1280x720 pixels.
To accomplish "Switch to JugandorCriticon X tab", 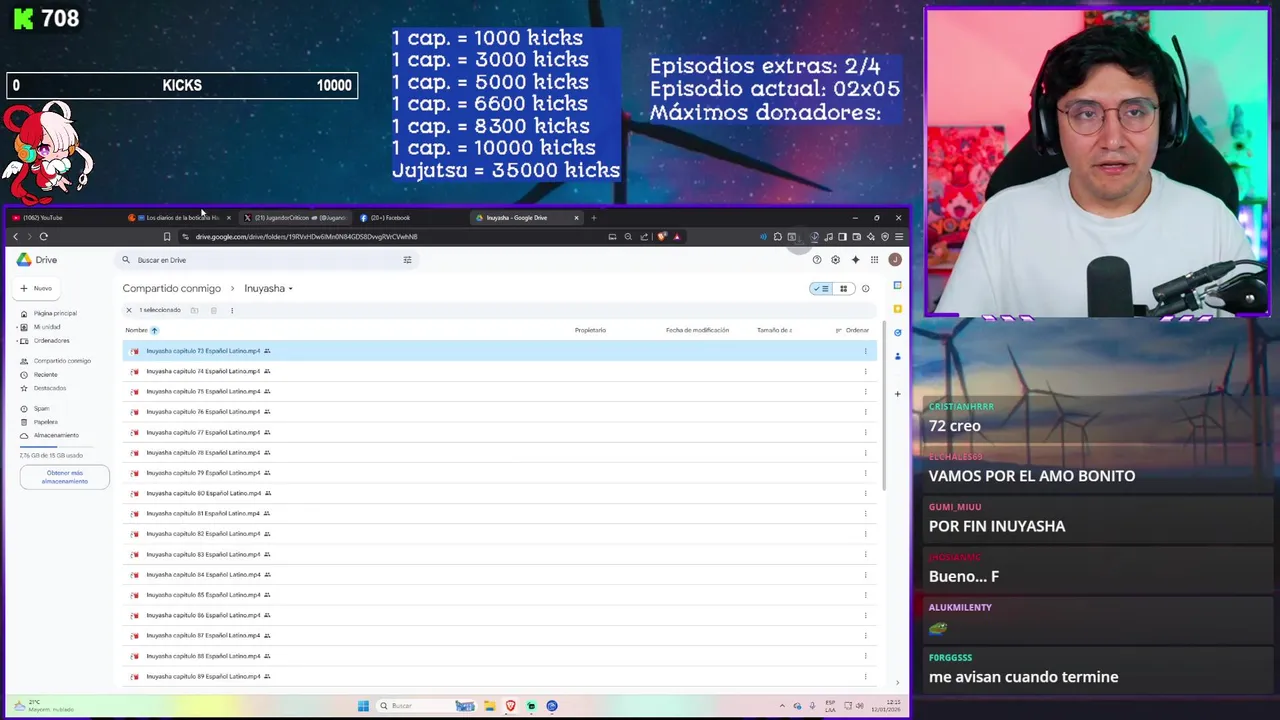I will pyautogui.click(x=296, y=217).
